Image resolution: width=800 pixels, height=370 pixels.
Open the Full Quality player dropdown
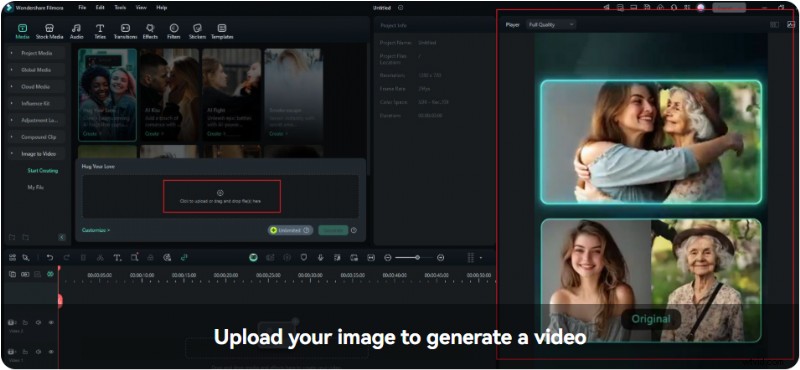click(551, 24)
